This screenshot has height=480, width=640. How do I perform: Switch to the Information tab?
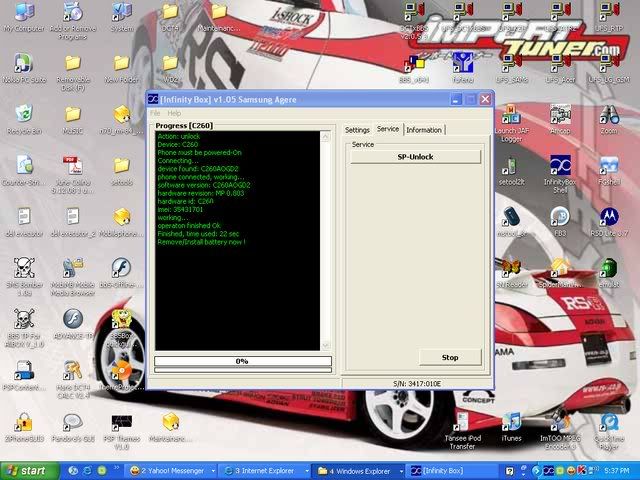click(x=424, y=130)
